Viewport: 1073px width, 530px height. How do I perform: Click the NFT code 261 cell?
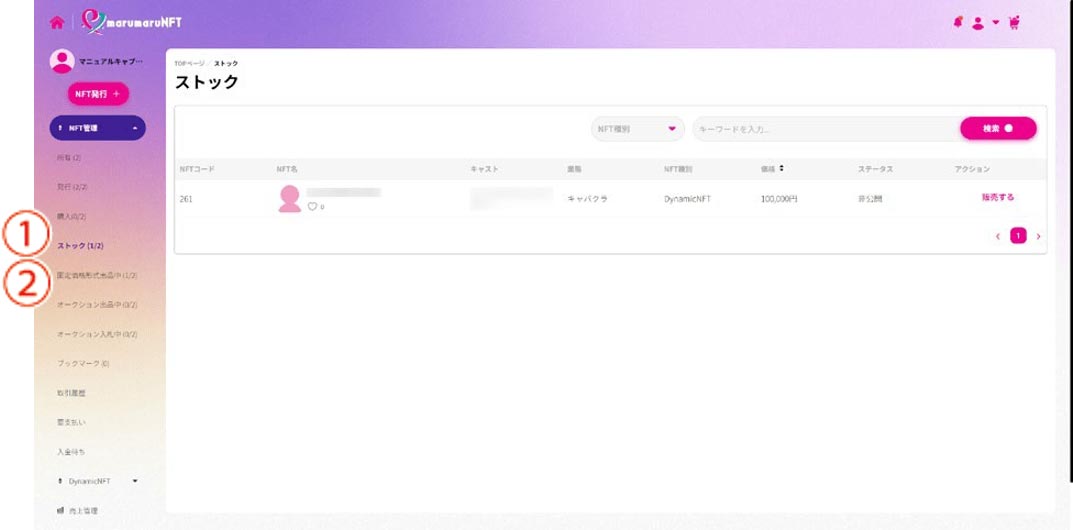(x=186, y=199)
